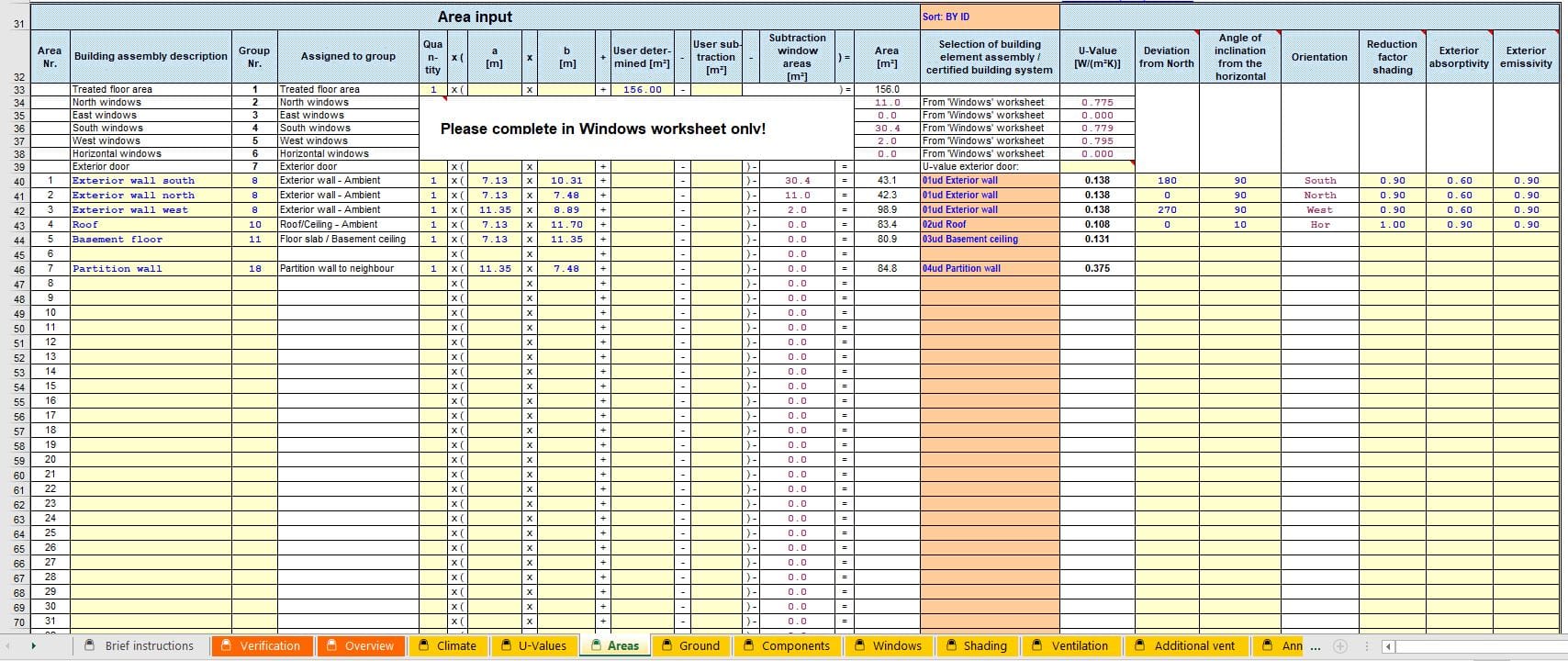Switch to the Windows worksheet tab
This screenshot has width=1568, height=661.
click(888, 646)
